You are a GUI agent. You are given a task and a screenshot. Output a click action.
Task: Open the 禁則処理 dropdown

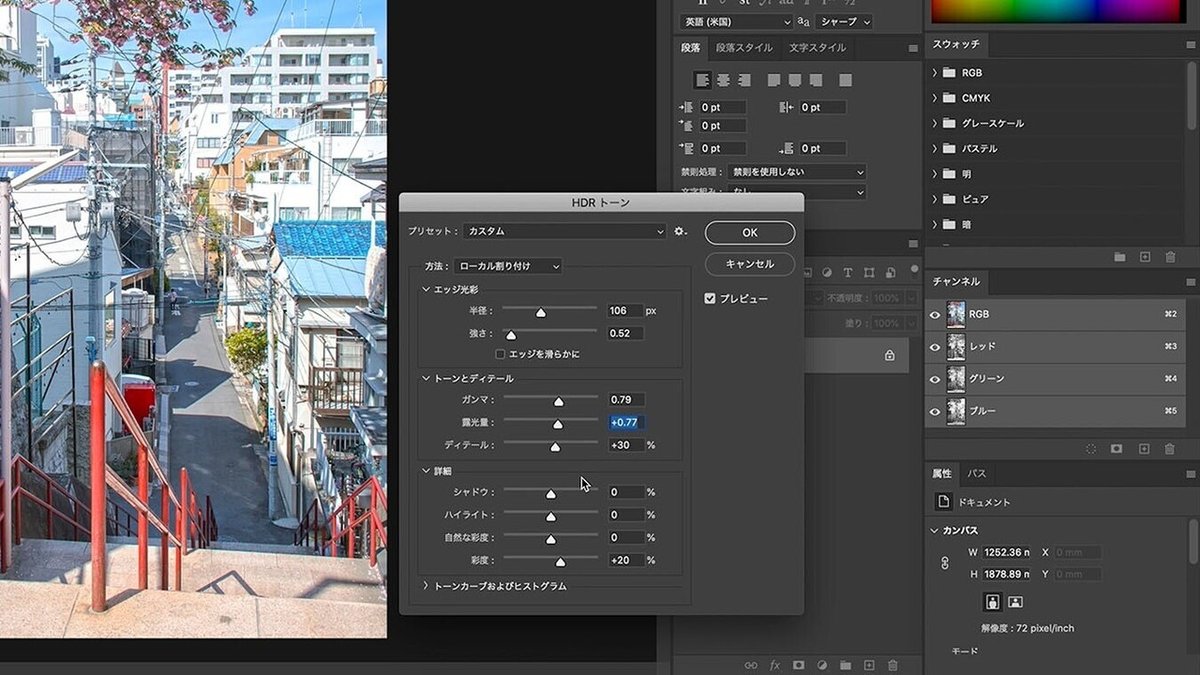[x=796, y=172]
